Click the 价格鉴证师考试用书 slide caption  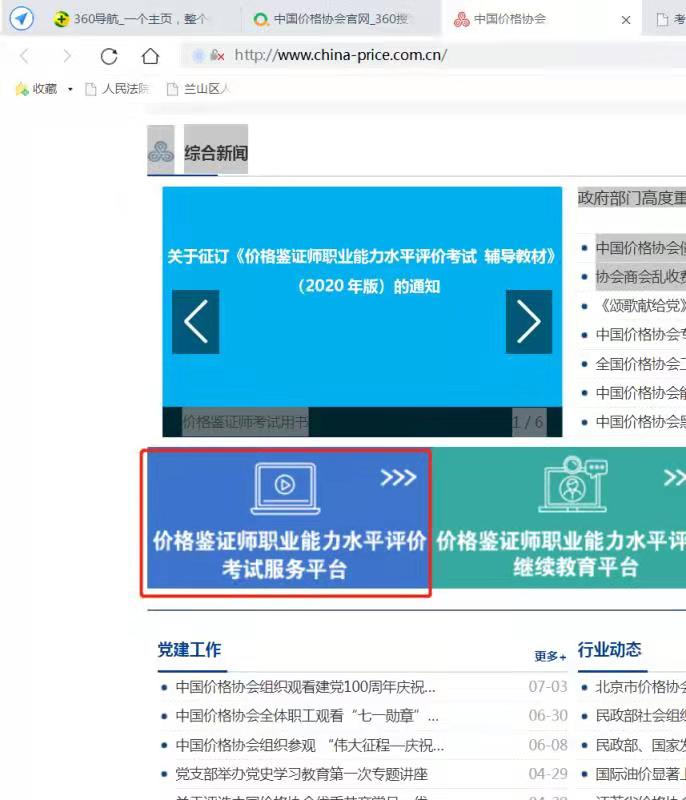245,422
